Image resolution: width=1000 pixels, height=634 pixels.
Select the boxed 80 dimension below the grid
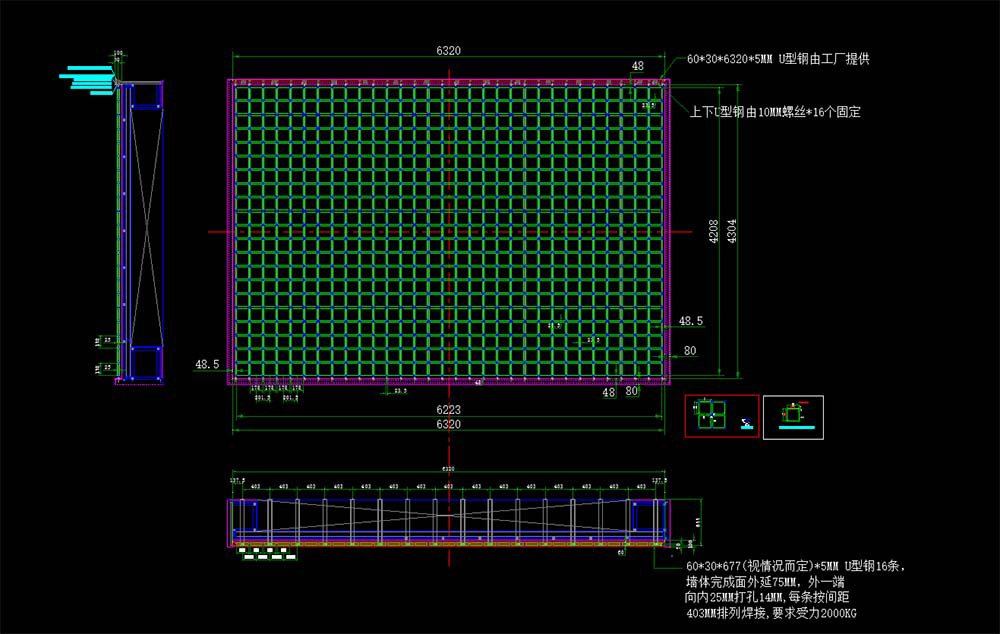click(x=632, y=392)
